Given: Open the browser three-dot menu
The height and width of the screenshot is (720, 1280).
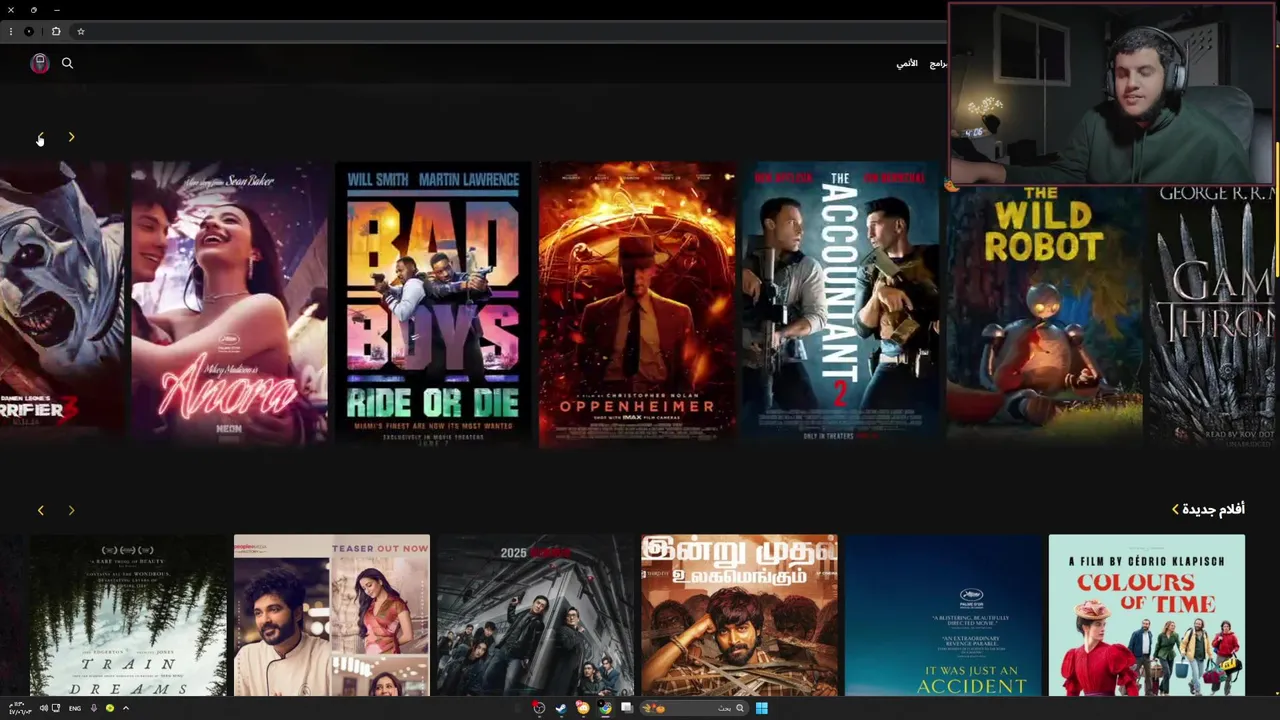Looking at the screenshot, I should tap(11, 31).
